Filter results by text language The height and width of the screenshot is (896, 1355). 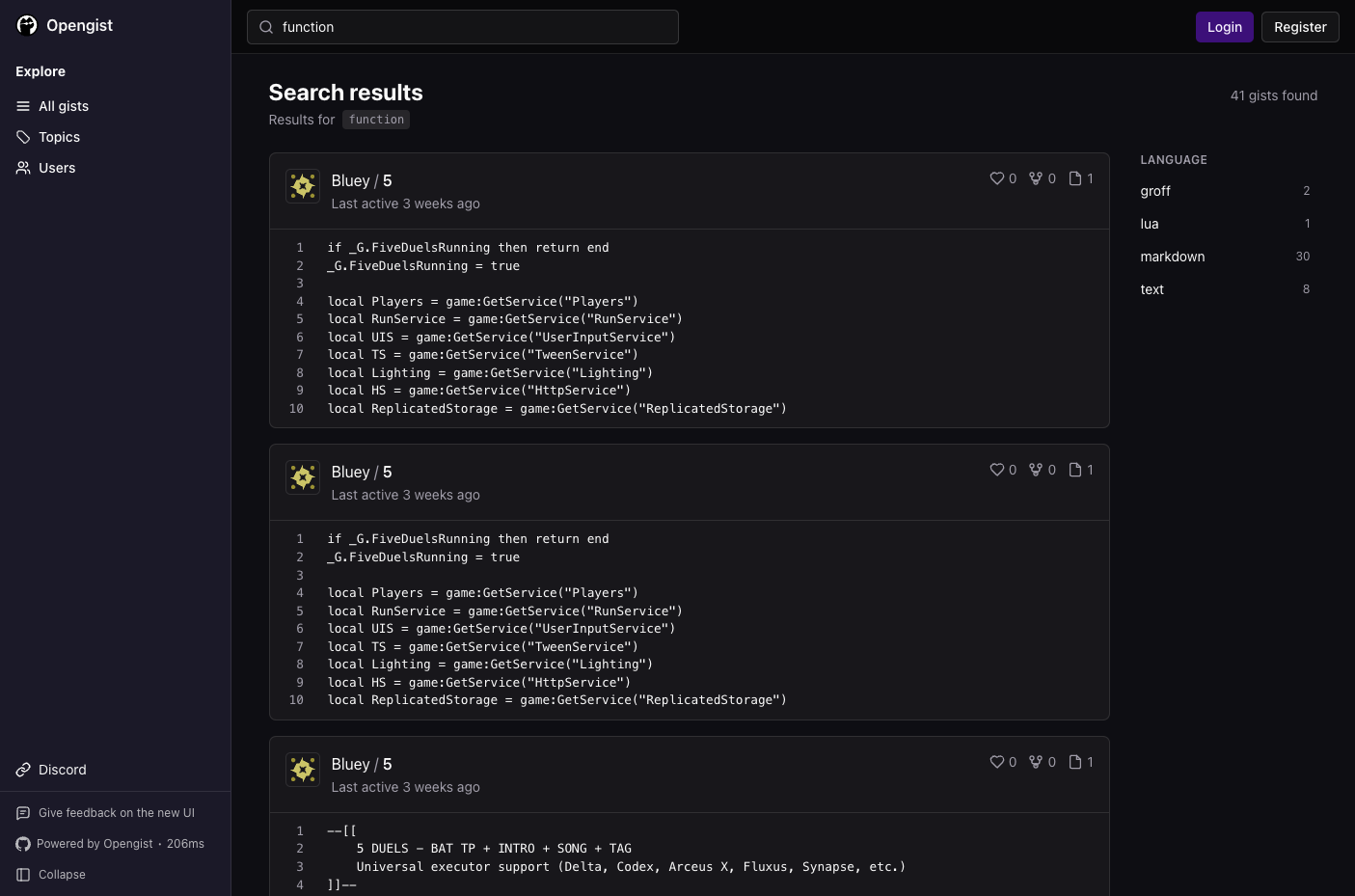coord(1225,289)
